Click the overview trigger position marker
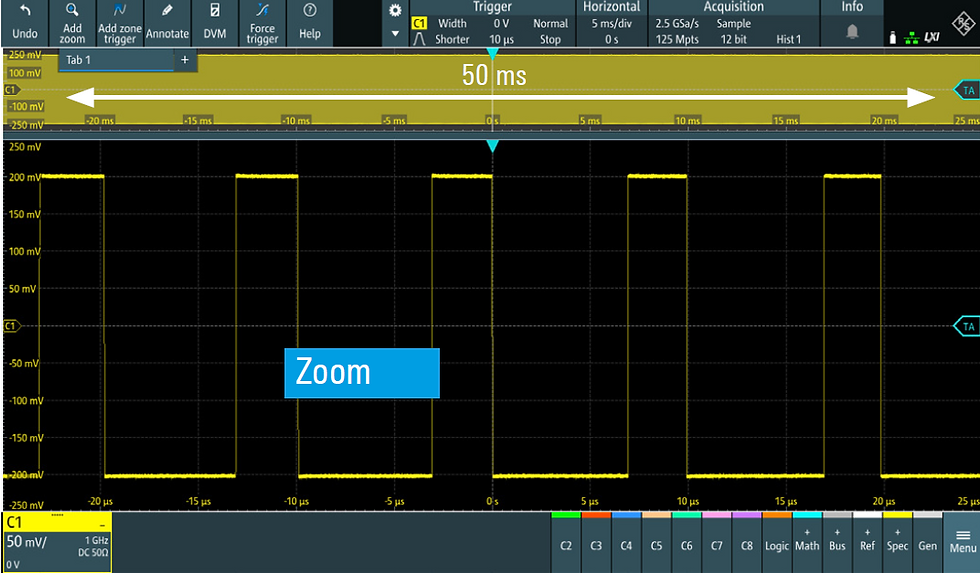This screenshot has width=980, height=573. 492,54
